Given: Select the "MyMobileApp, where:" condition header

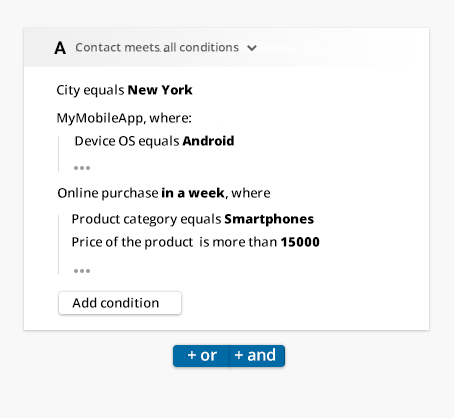Looking at the screenshot, I should pos(124,118).
